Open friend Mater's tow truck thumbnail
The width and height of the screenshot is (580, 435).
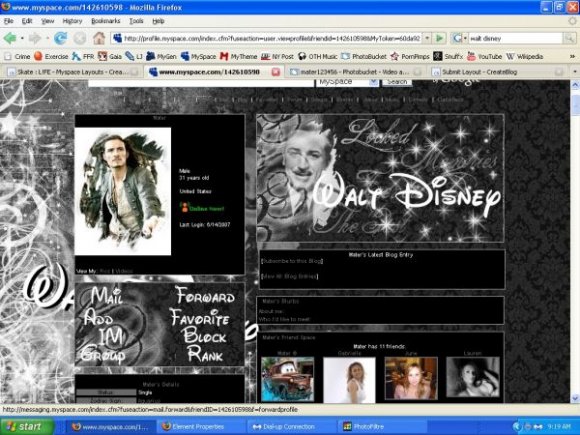(x=287, y=379)
